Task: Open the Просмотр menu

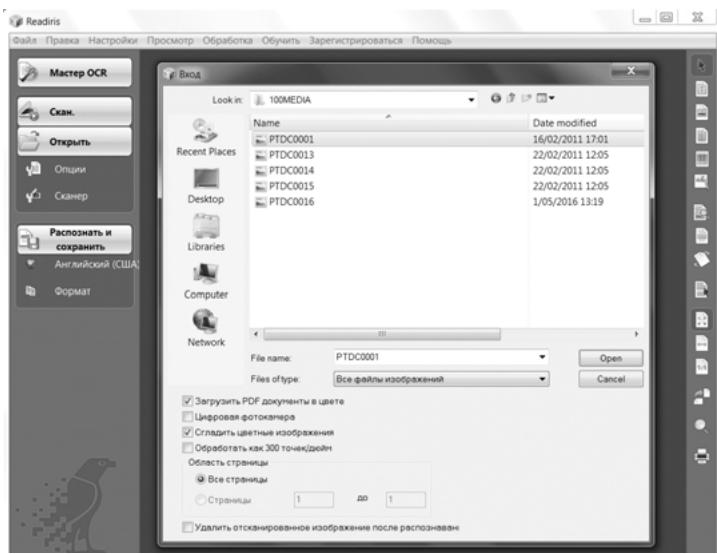Action: [x=170, y=41]
